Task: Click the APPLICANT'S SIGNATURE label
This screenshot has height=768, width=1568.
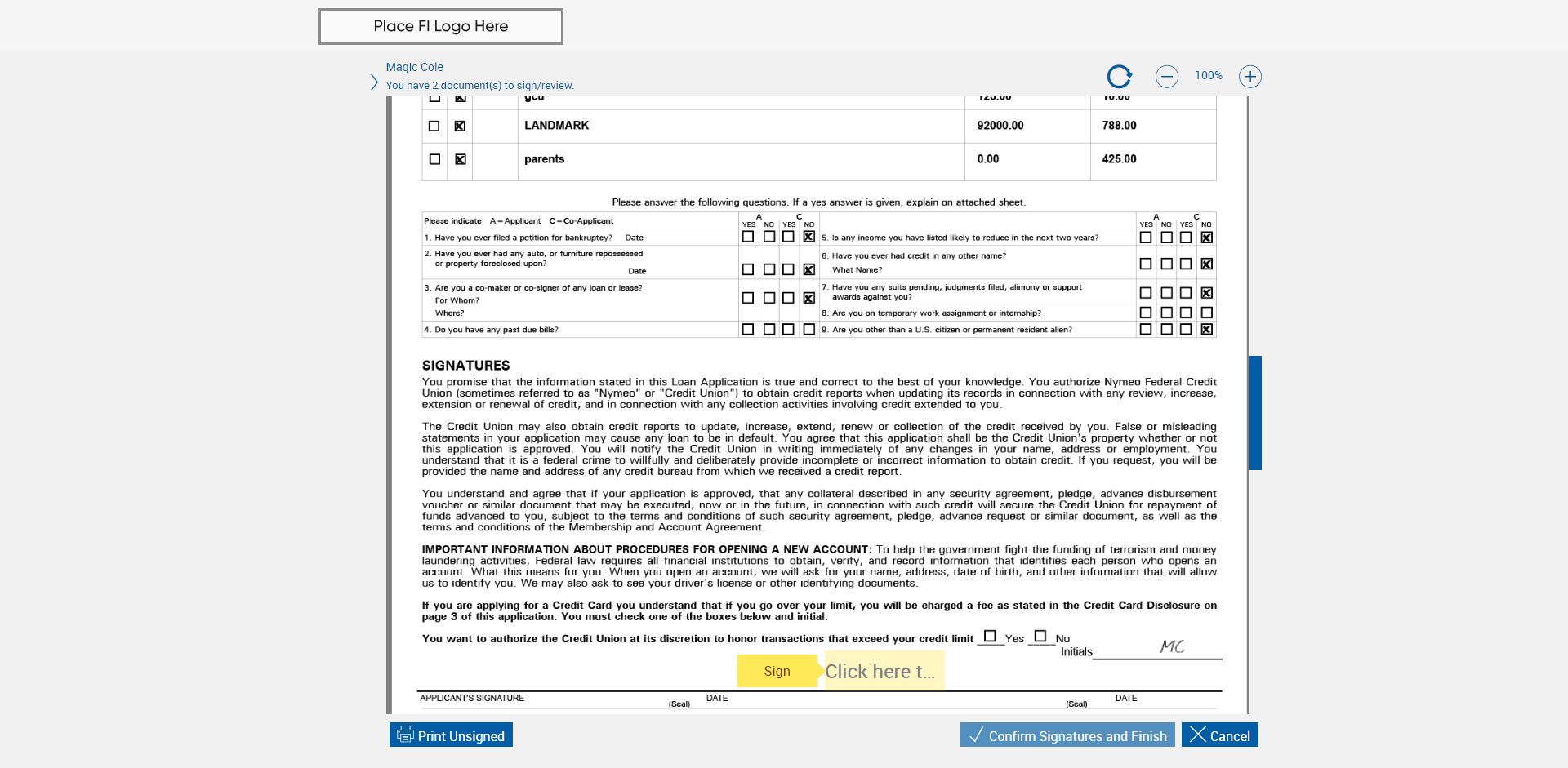Action: point(472,698)
